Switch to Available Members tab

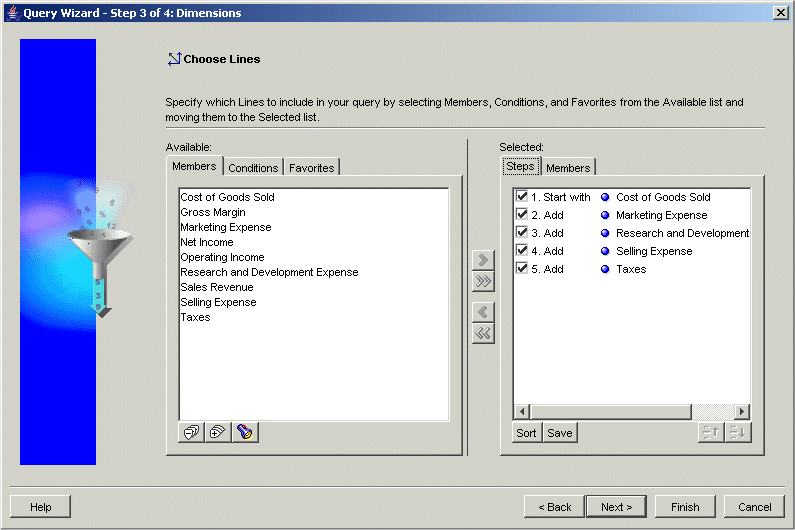[x=194, y=166]
